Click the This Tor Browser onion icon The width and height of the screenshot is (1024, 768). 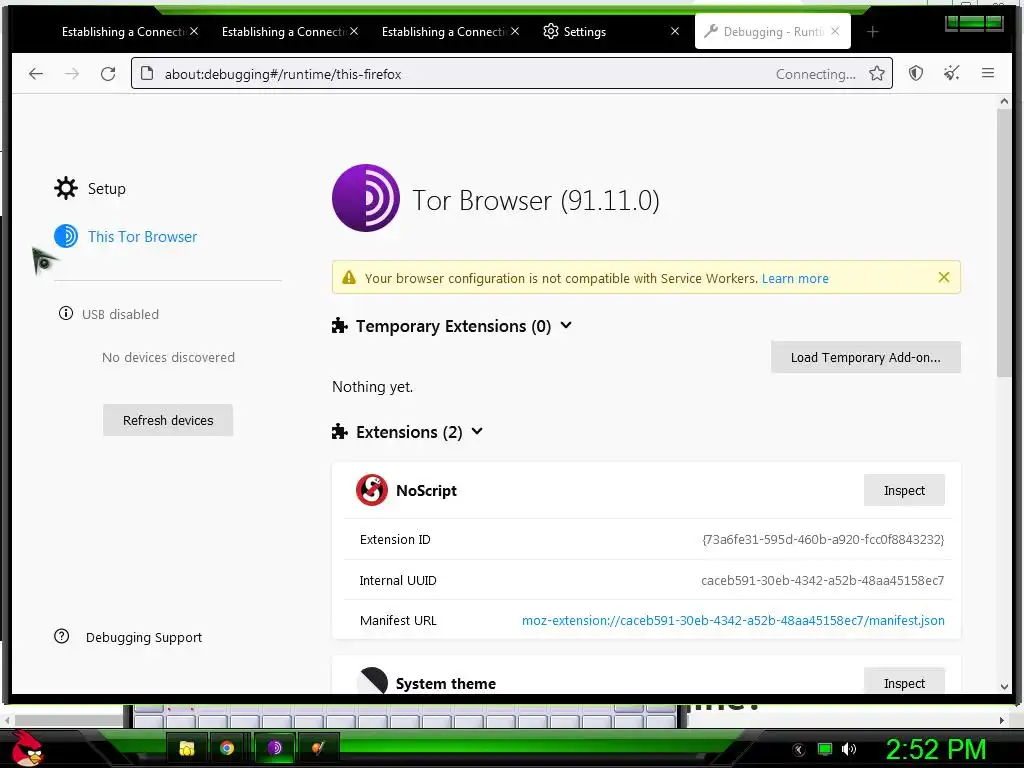[65, 236]
